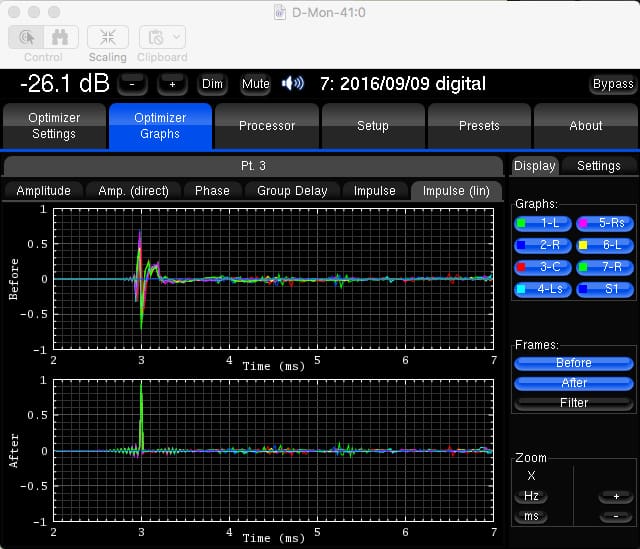Zoom in with the Zoom plus button

coord(616,496)
